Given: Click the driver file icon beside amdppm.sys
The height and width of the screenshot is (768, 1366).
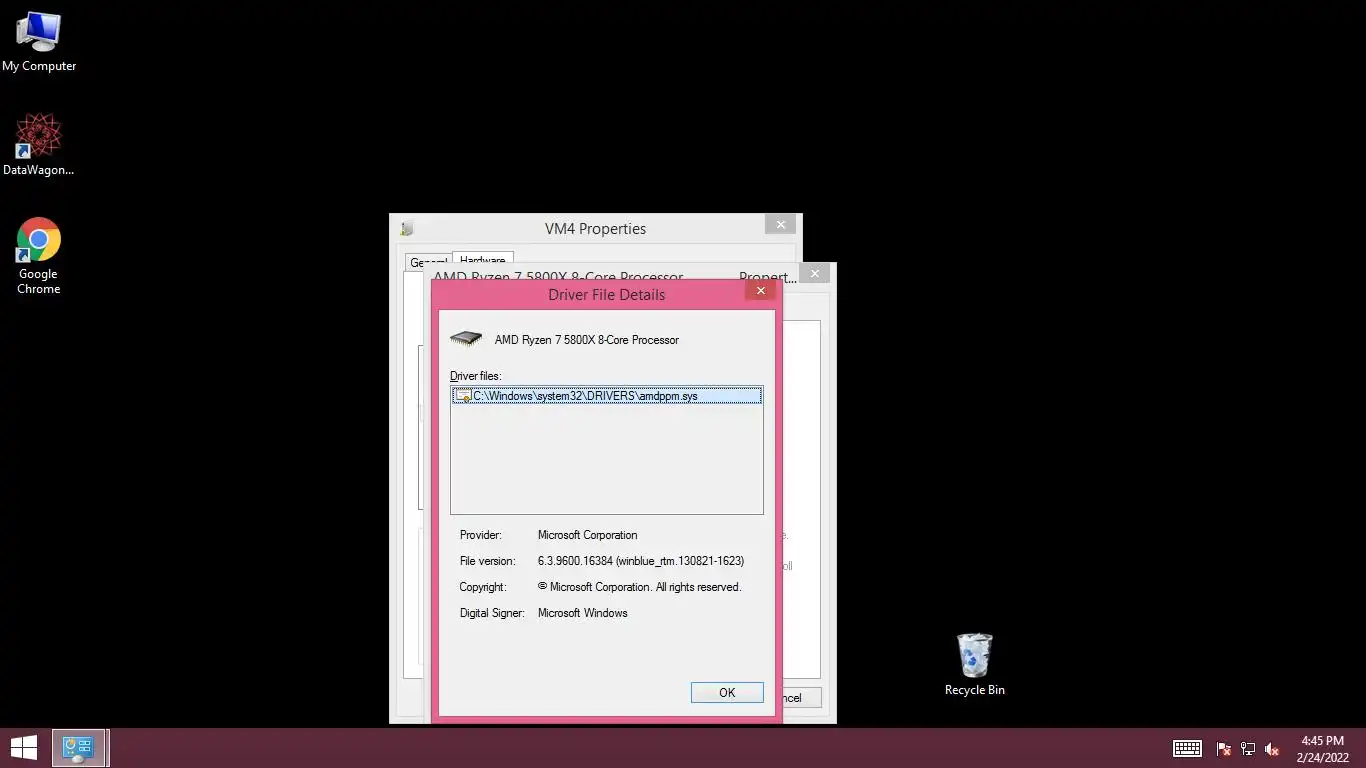Looking at the screenshot, I should click(x=463, y=396).
